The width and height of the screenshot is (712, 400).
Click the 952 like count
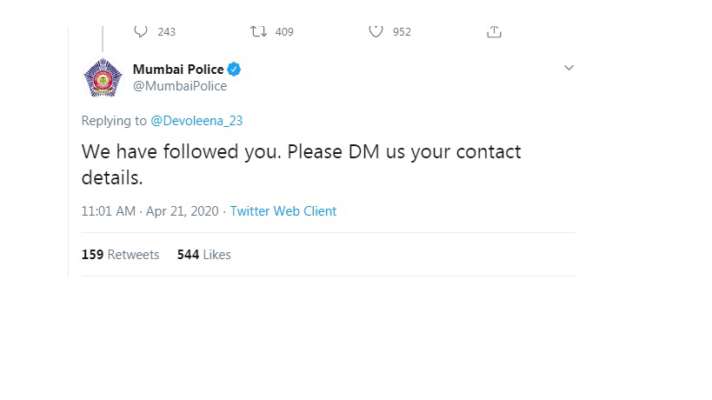click(402, 32)
